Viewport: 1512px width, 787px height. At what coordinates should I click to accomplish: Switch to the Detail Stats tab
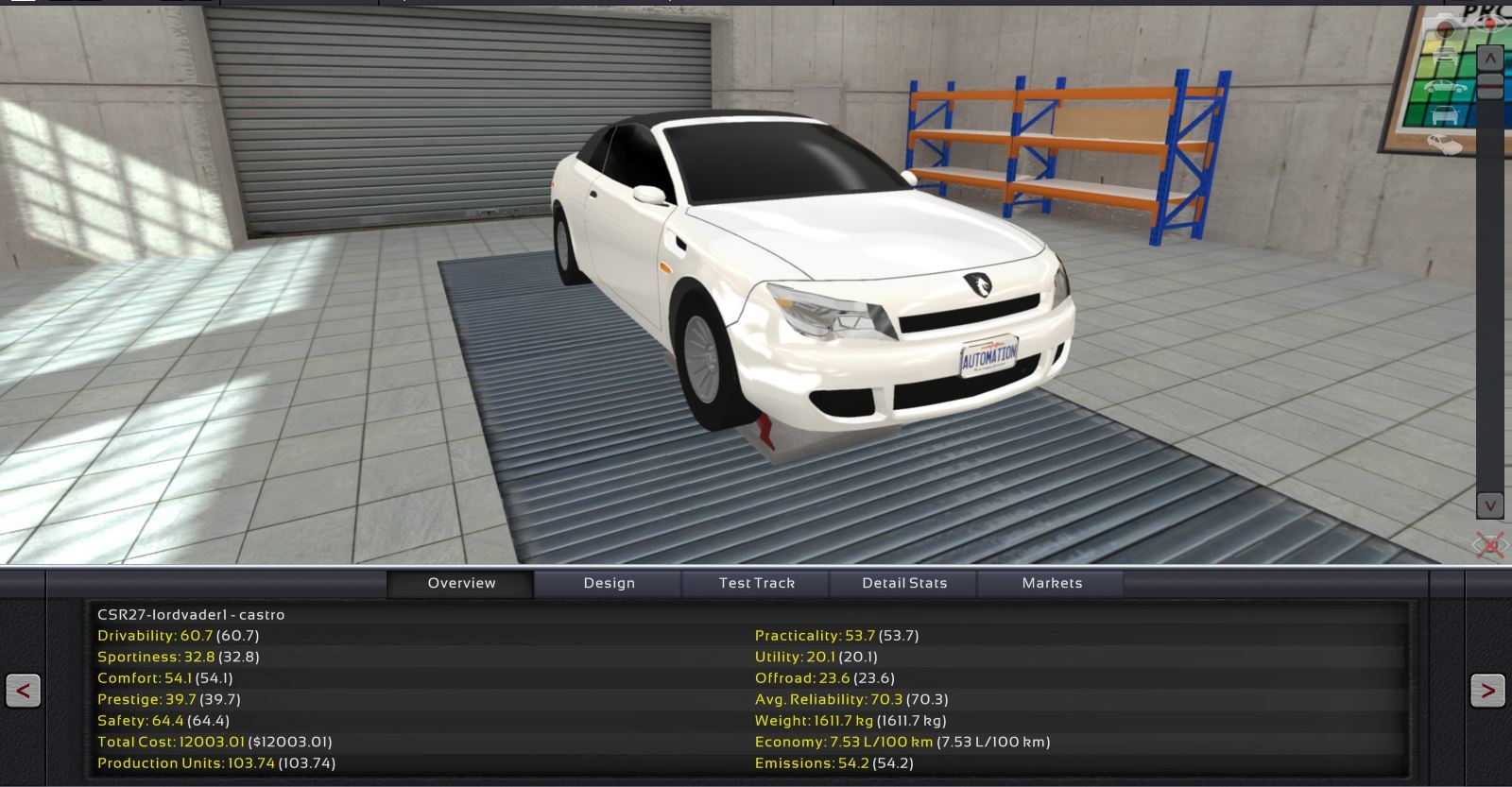[903, 584]
